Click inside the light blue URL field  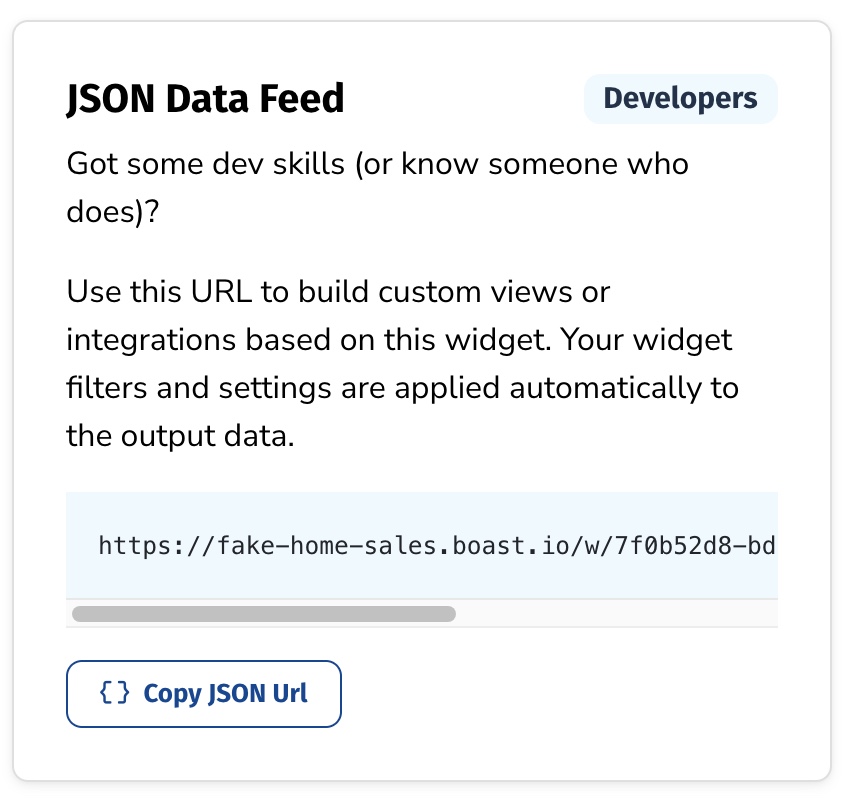[420, 546]
